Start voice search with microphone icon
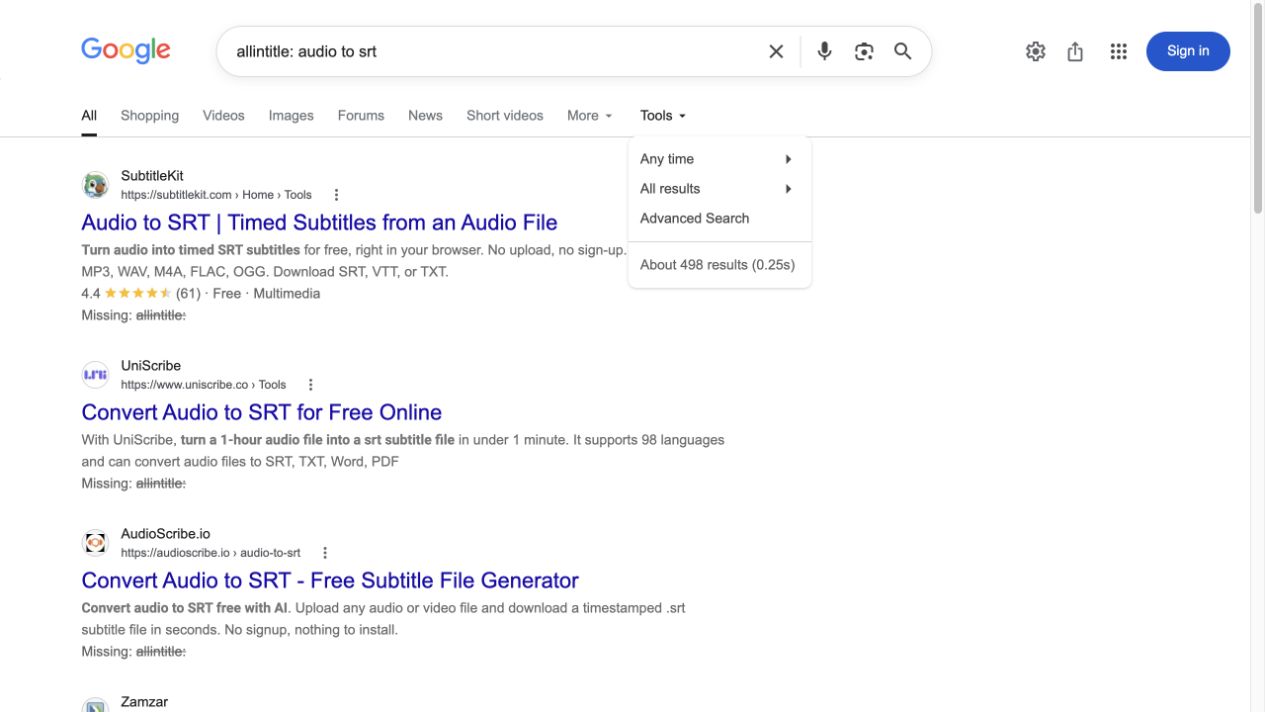The image size is (1265, 712). [824, 51]
